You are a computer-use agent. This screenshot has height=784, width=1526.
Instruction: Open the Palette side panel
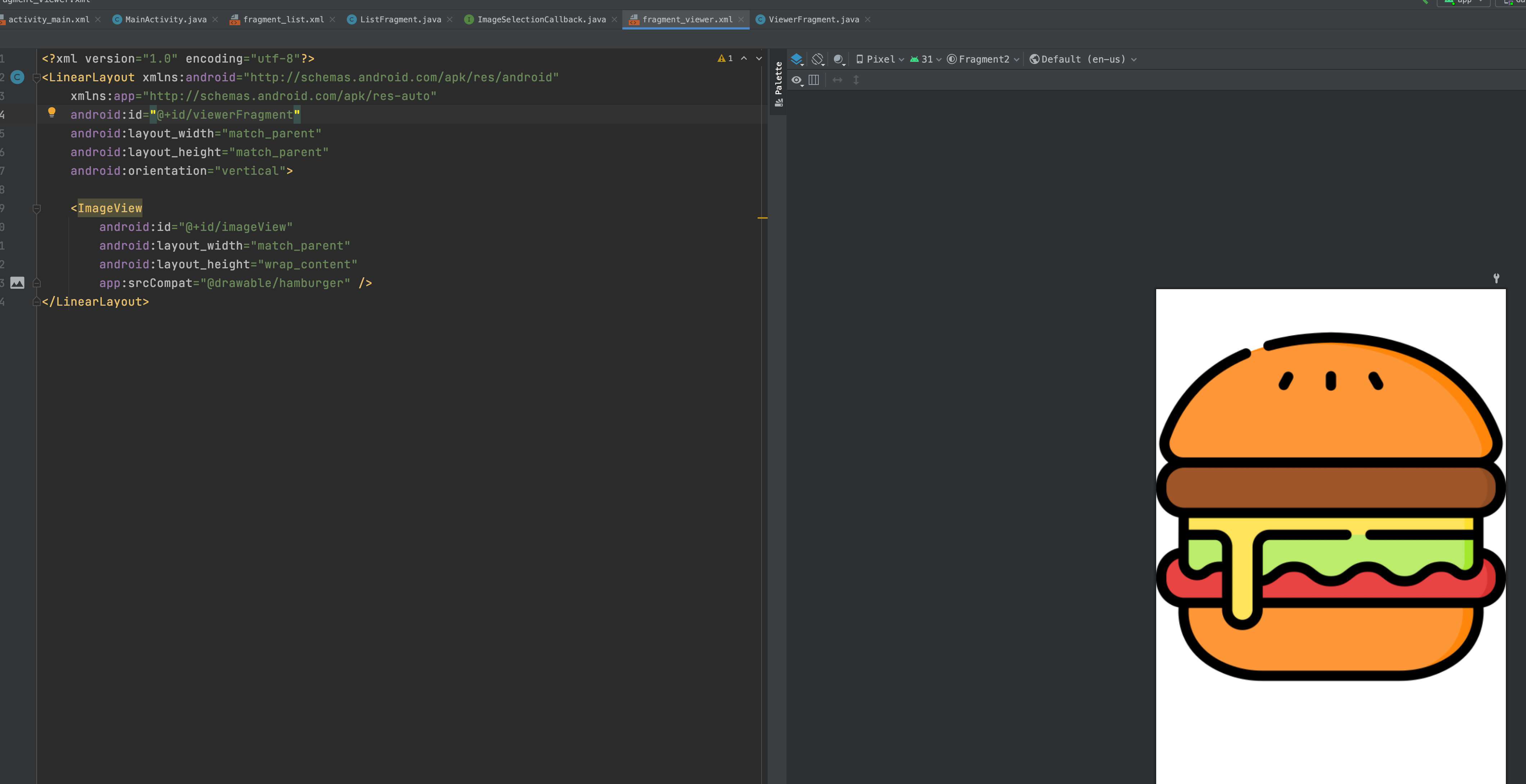778,83
